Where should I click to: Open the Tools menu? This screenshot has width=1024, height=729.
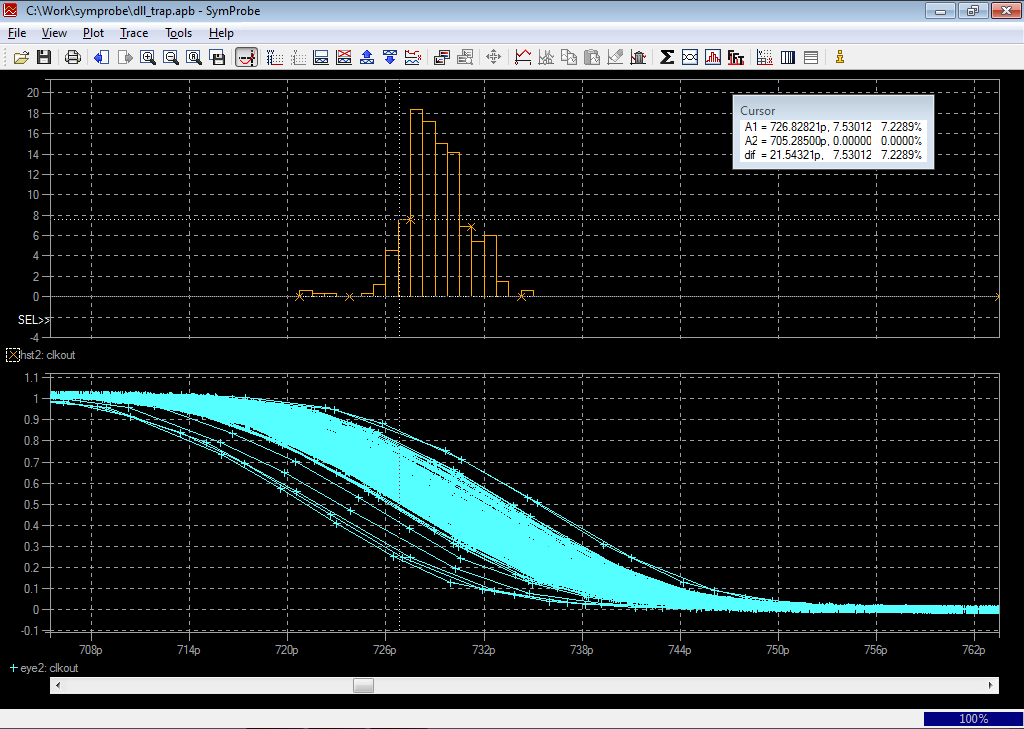coord(178,33)
